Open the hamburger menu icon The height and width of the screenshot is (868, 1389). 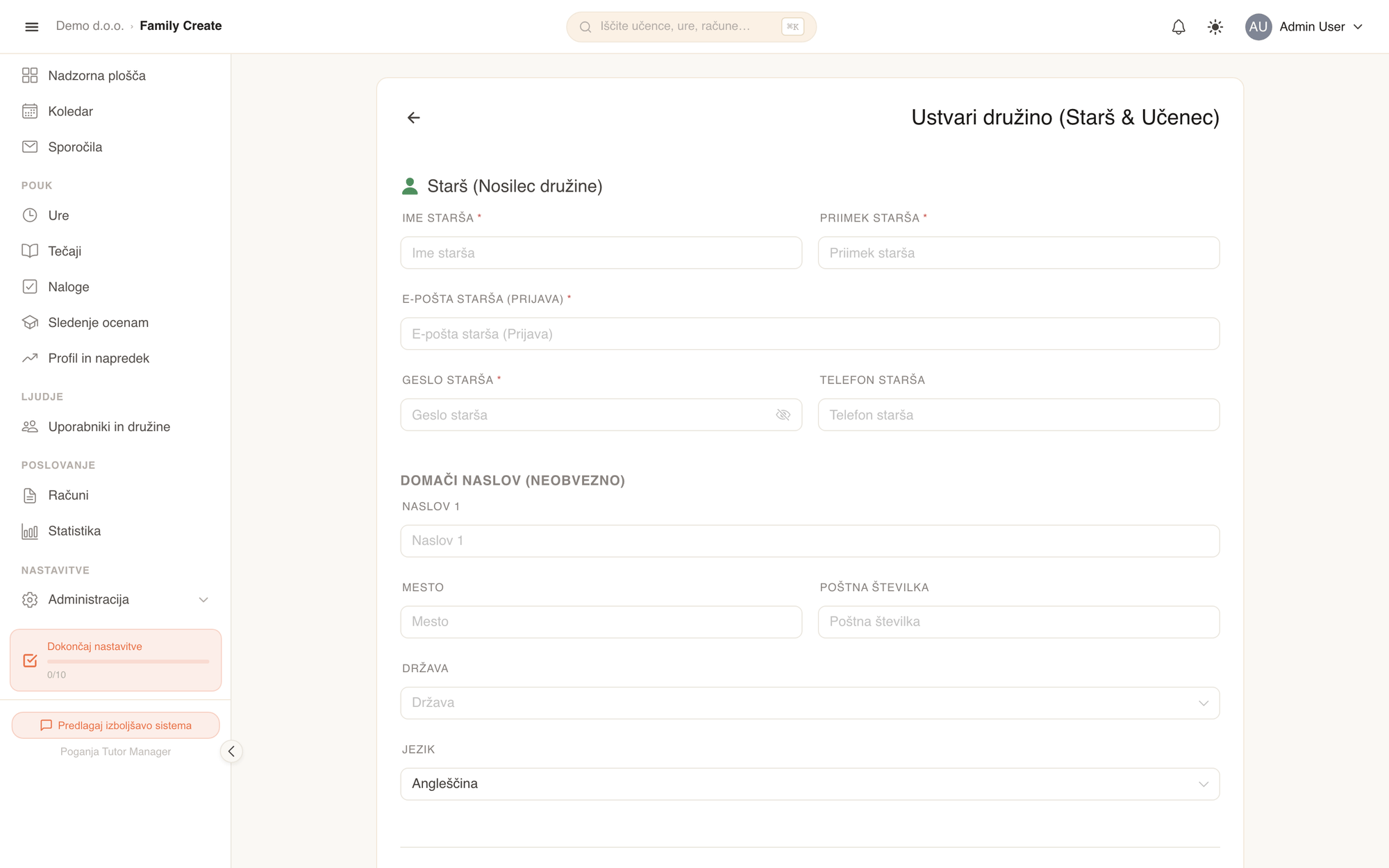pyautogui.click(x=32, y=26)
